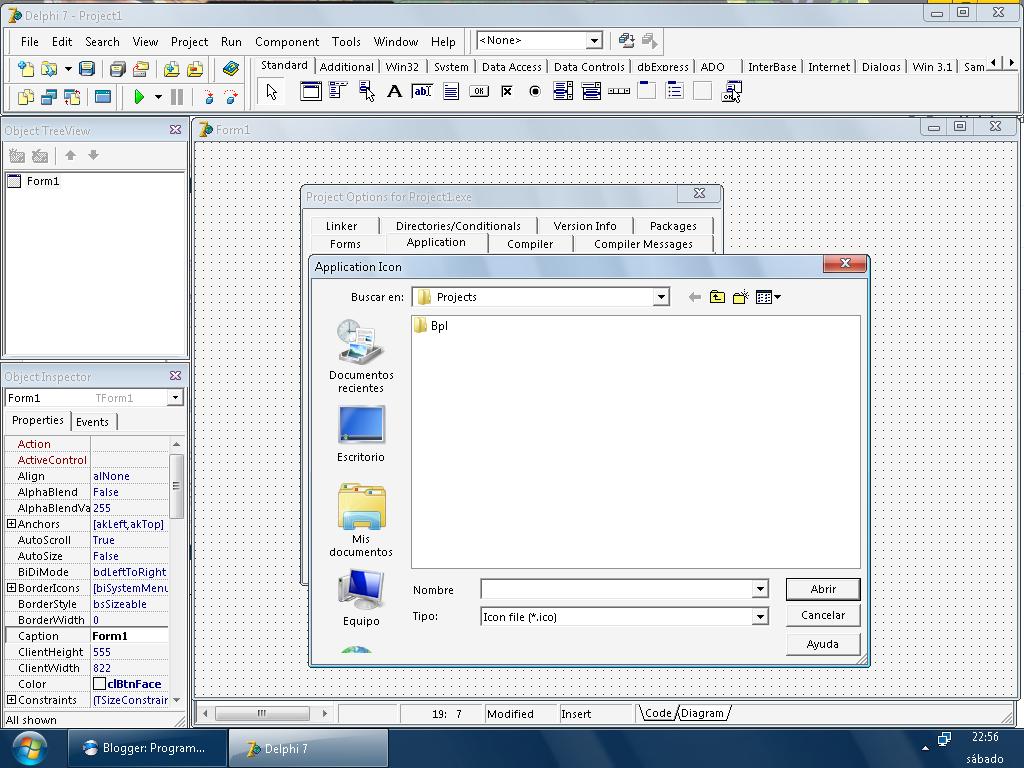Screen dimensions: 1024x768
Task: Click the Abrir button
Action: click(823, 589)
